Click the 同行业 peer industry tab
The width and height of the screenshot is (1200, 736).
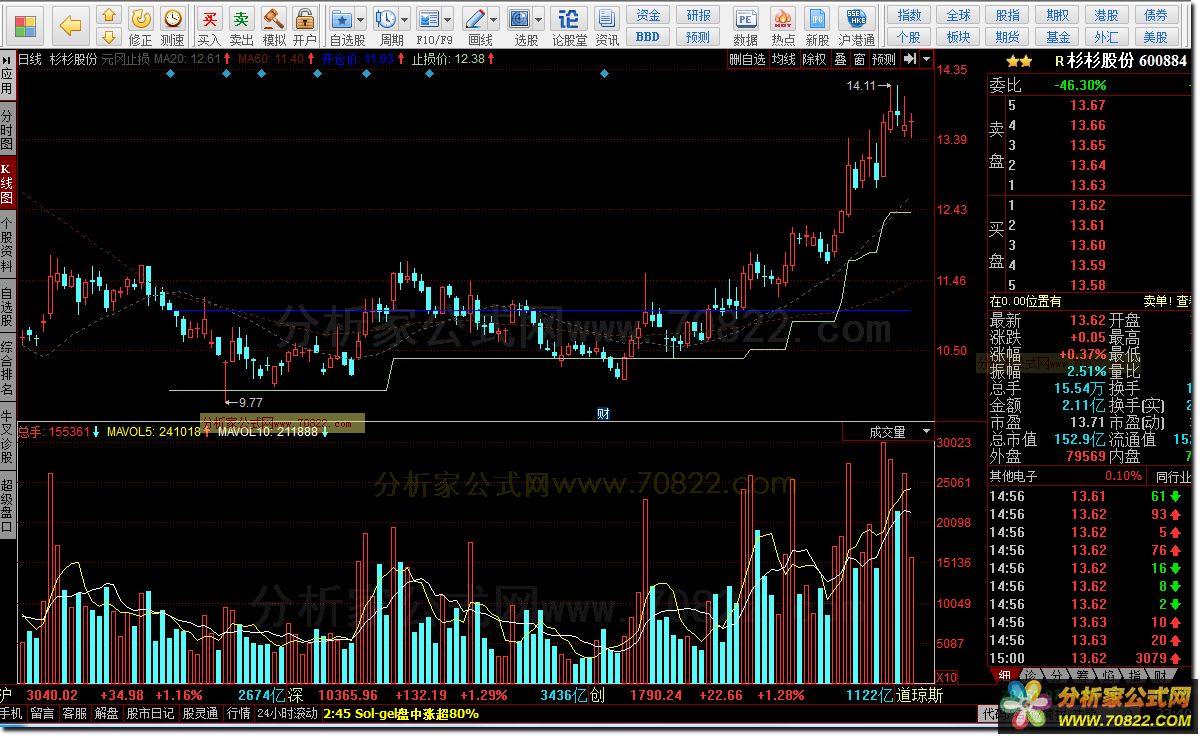point(1173,476)
